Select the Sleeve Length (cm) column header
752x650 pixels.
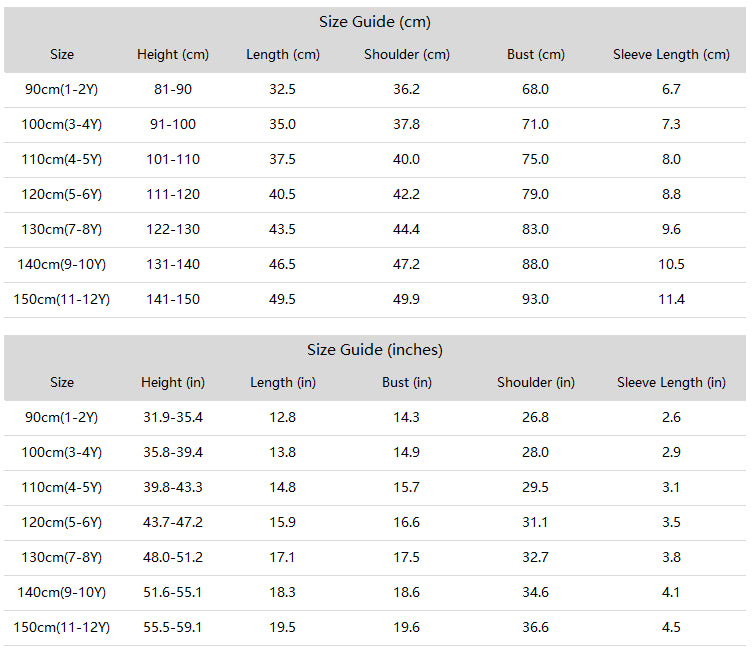click(x=671, y=55)
